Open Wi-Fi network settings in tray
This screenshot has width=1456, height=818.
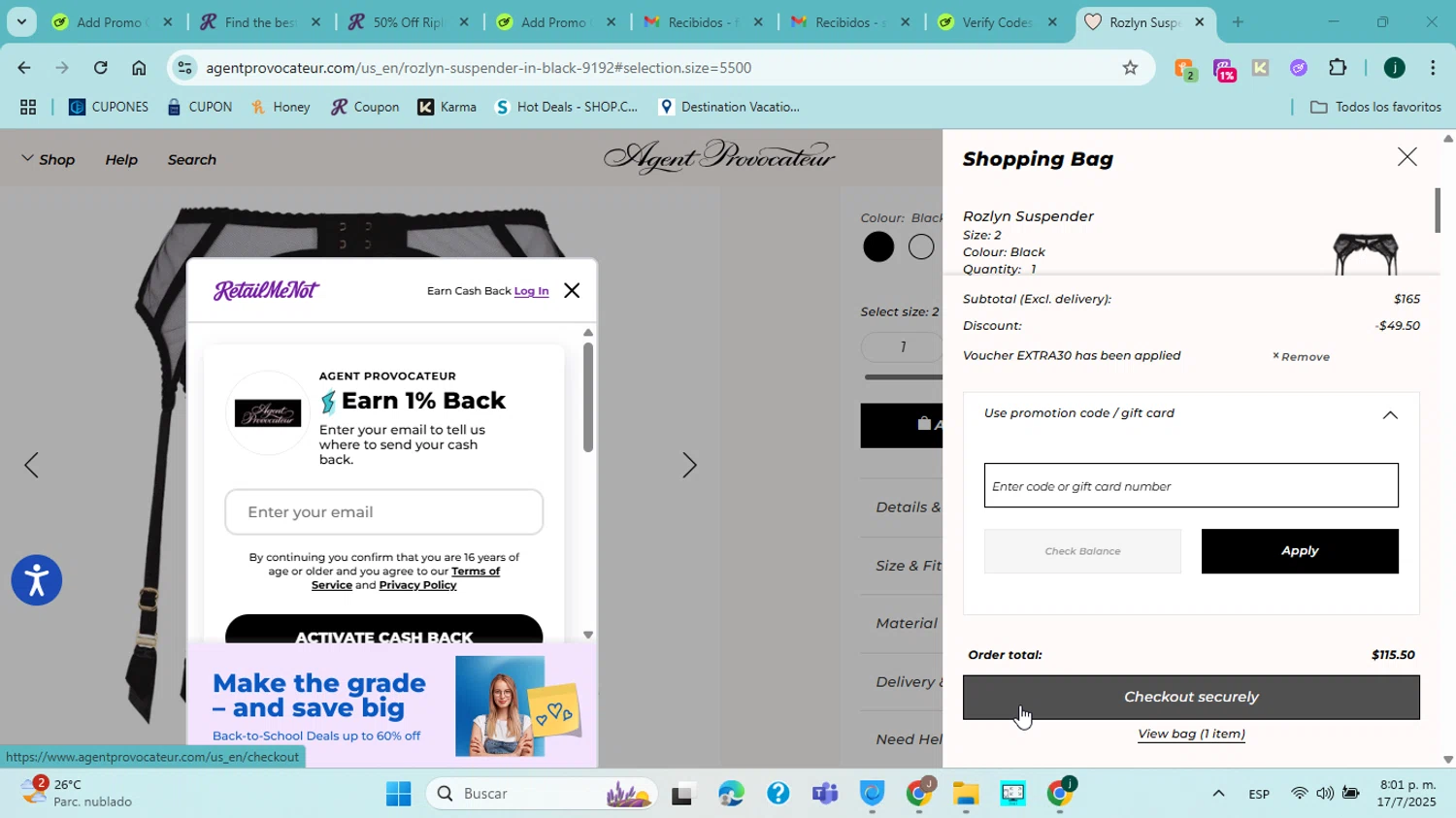[x=1299, y=794]
